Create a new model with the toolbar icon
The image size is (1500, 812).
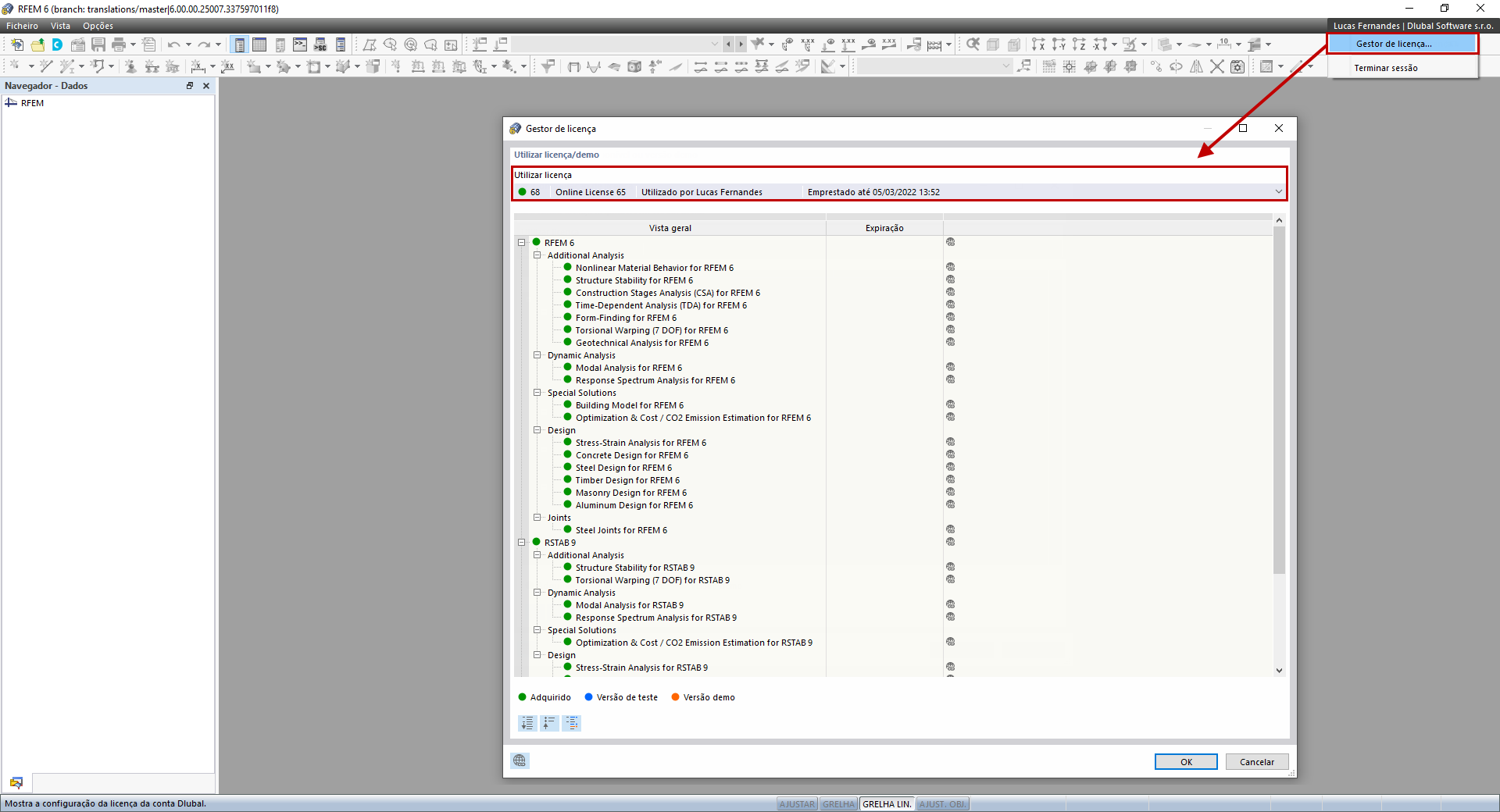pyautogui.click(x=17, y=45)
